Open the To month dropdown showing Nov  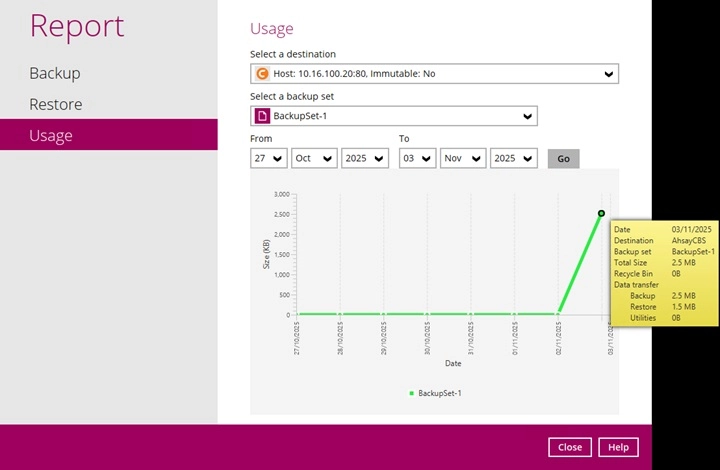click(463, 158)
